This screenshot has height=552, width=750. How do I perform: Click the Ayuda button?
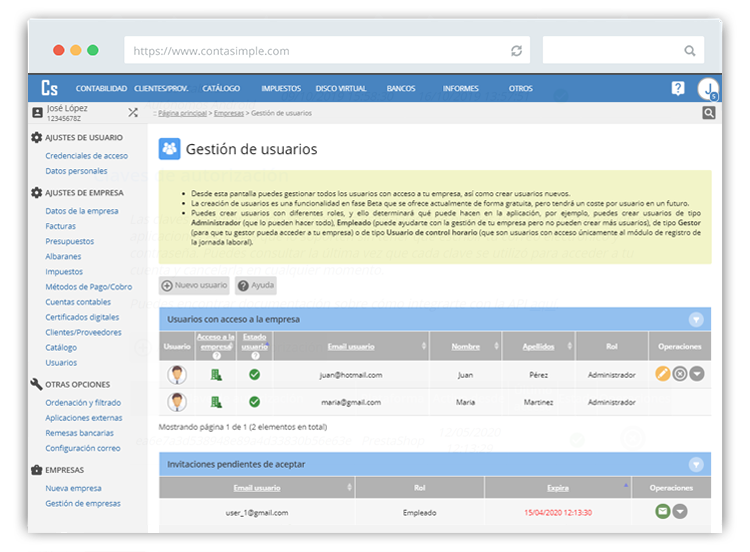click(256, 286)
